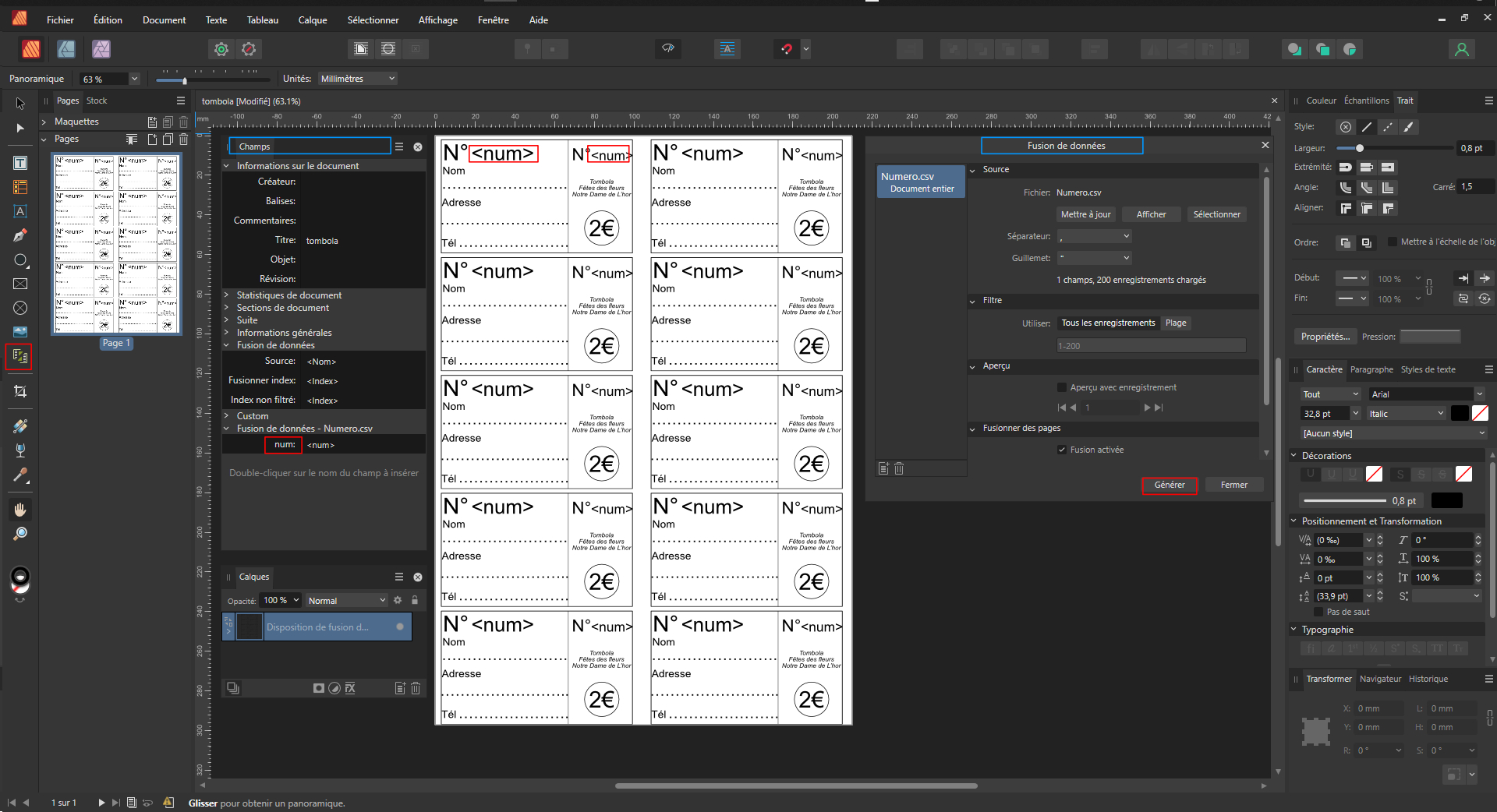Switch to the View hand tool

coord(20,510)
